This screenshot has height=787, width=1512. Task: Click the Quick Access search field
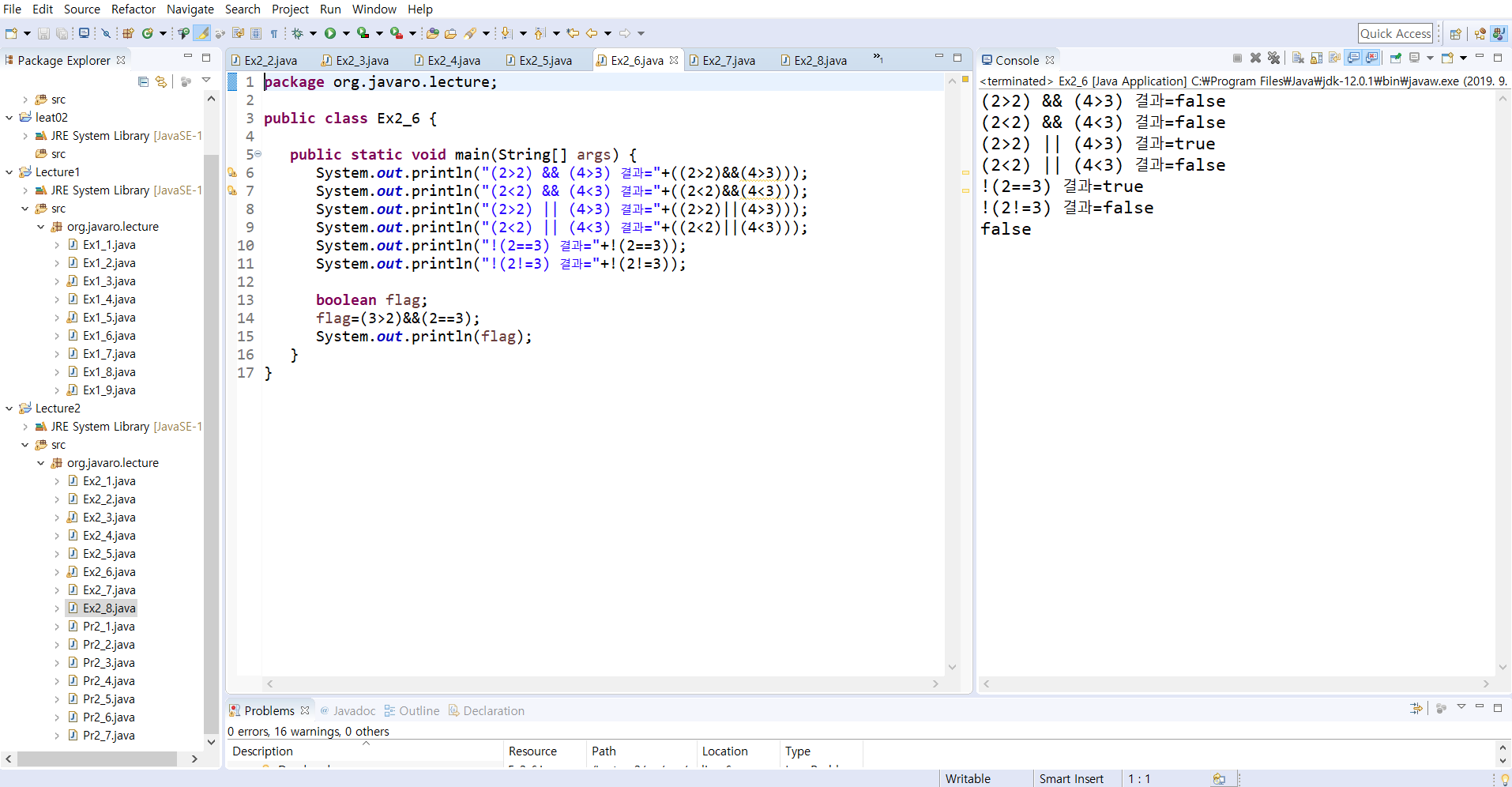(x=1396, y=33)
